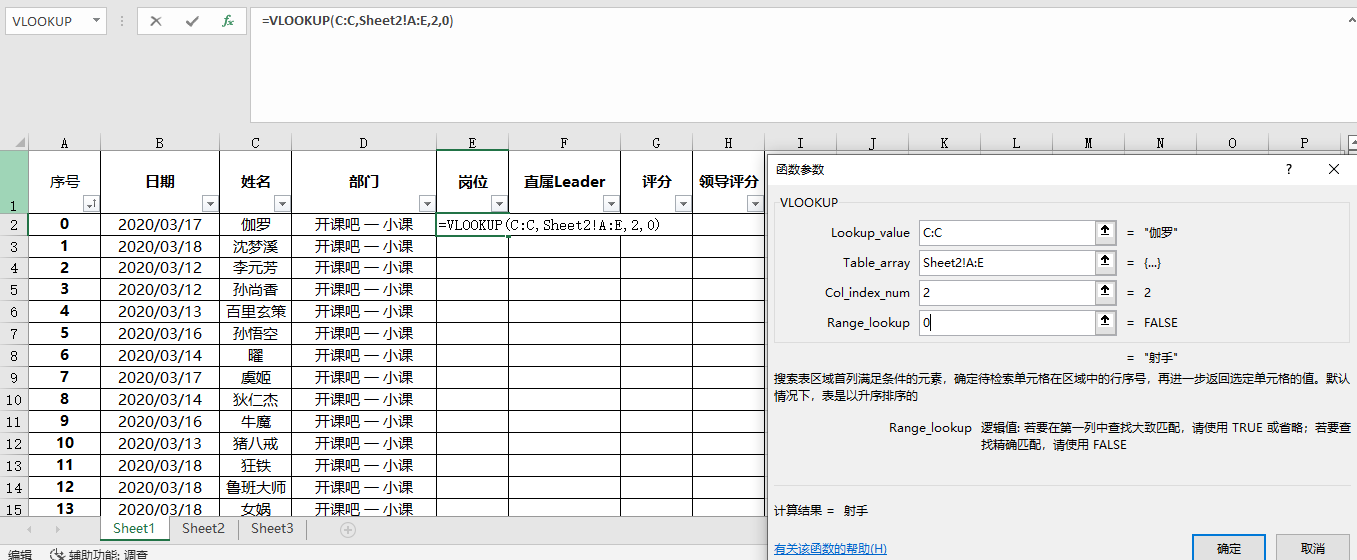
Task: Open the 直属Leader column filter dropdown
Action: (x=611, y=204)
